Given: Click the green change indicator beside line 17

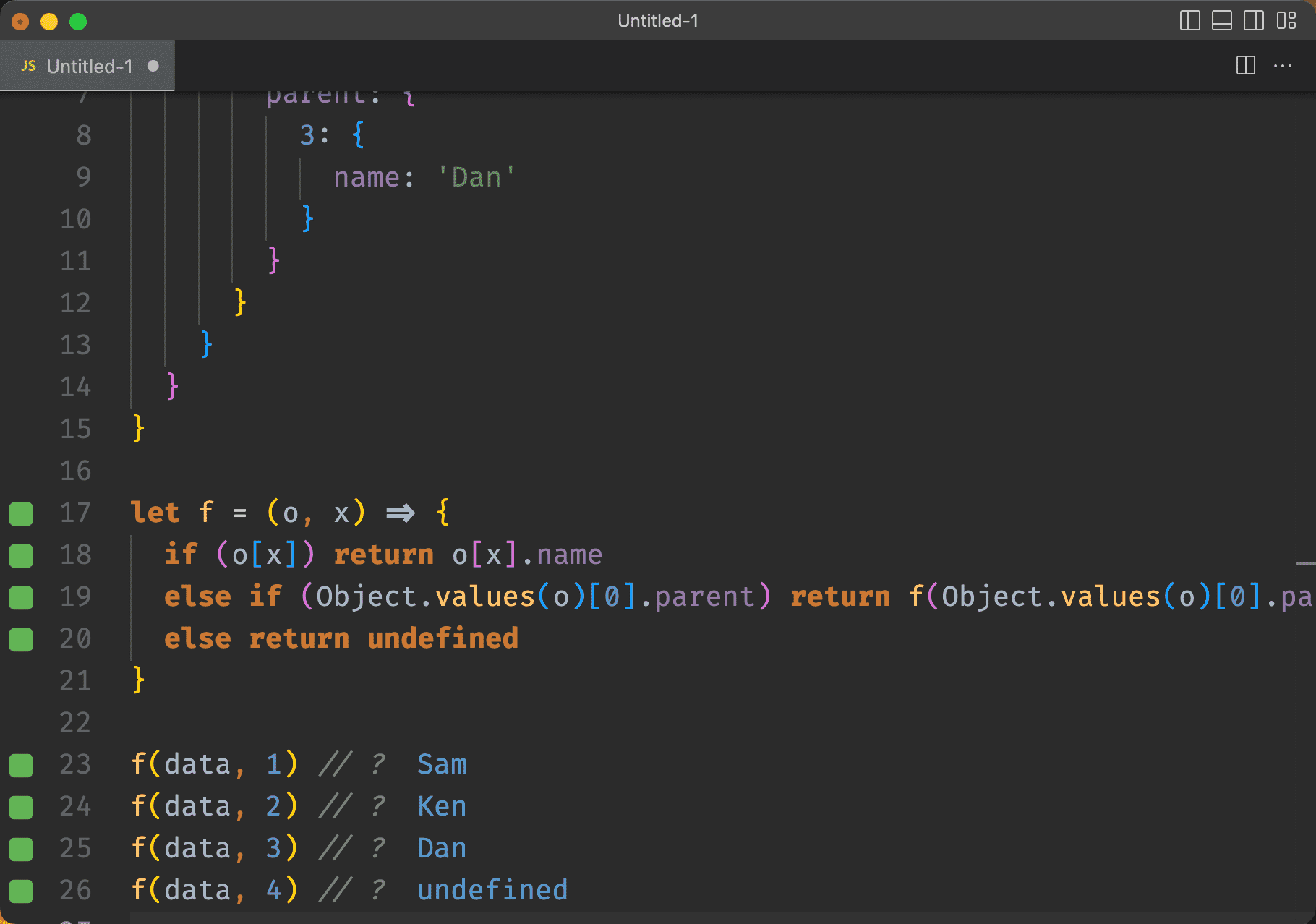Looking at the screenshot, I should click(21, 513).
